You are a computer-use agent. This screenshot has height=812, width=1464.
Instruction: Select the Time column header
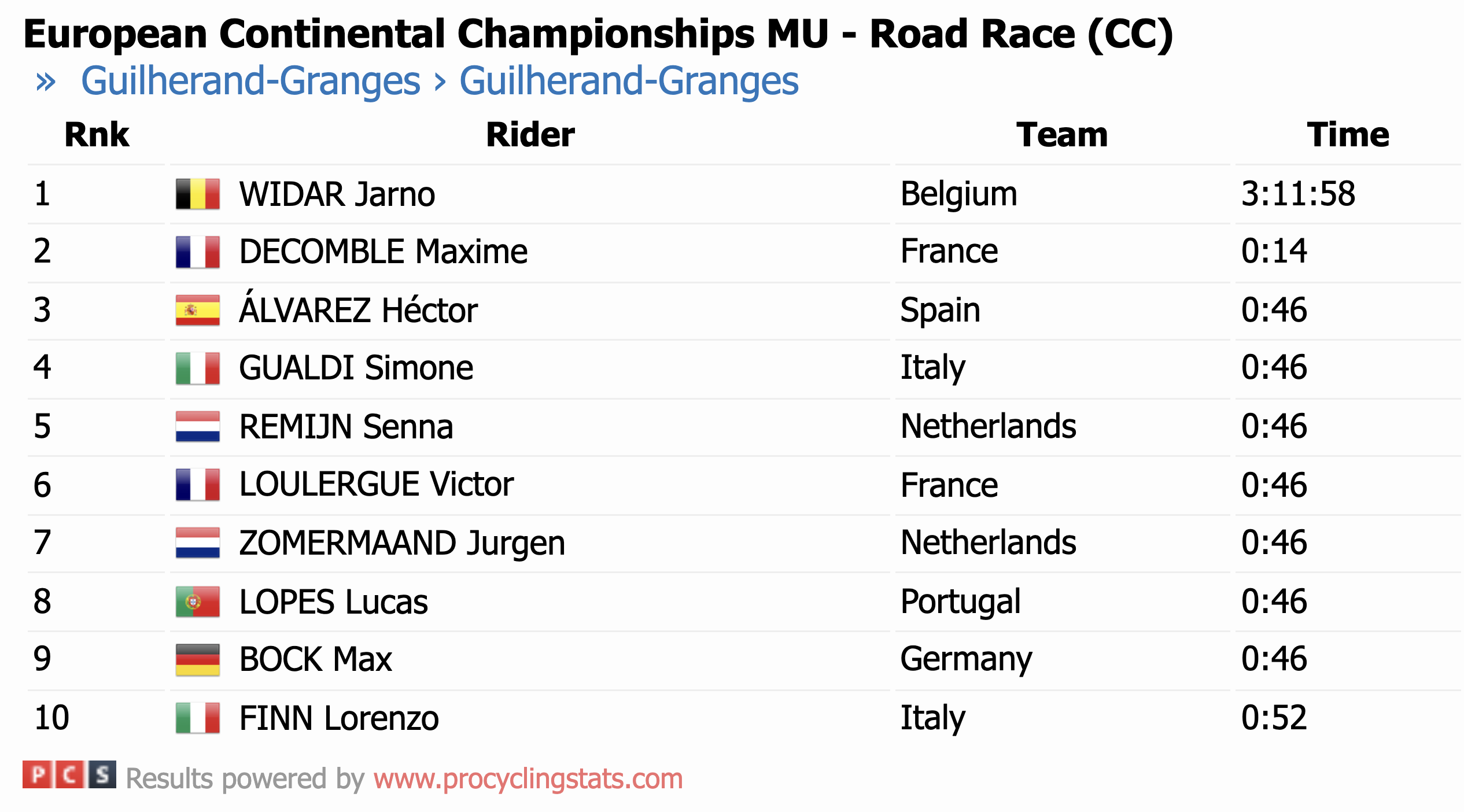1347,135
